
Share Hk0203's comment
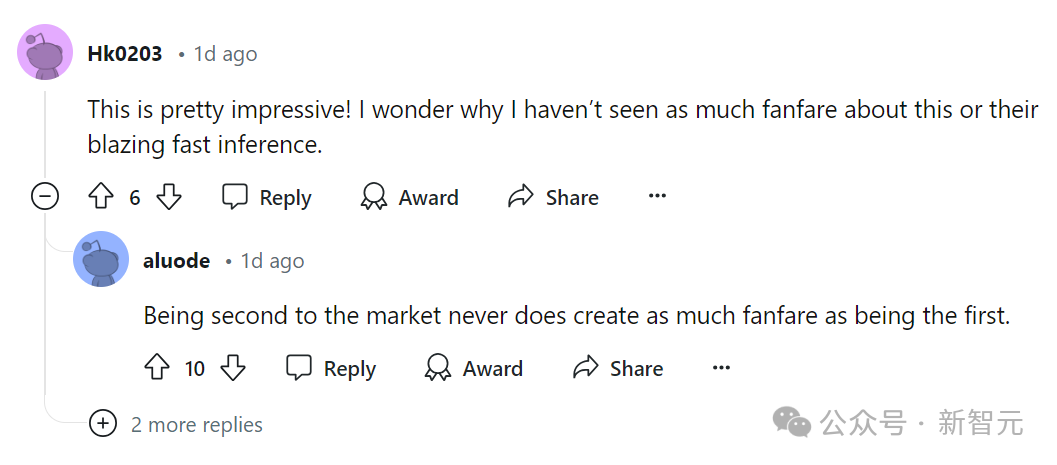click(553, 197)
